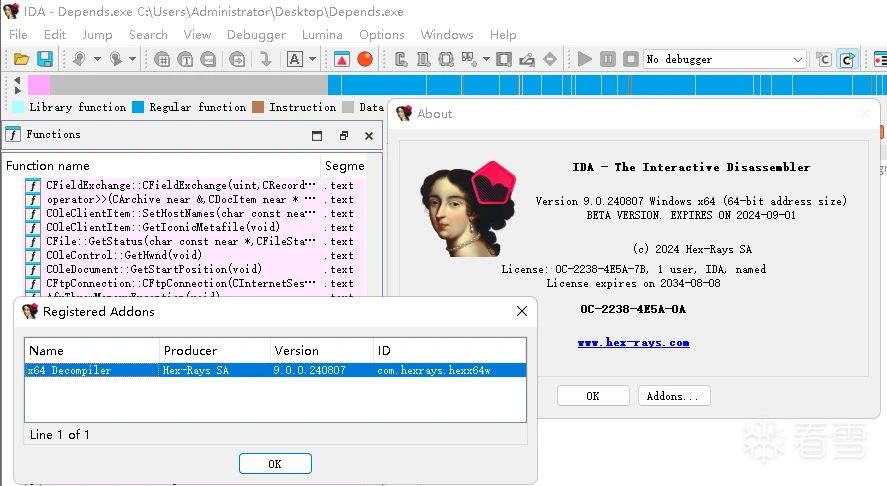Click the C code conversion icon
The image size is (887, 486).
(x=401, y=59)
